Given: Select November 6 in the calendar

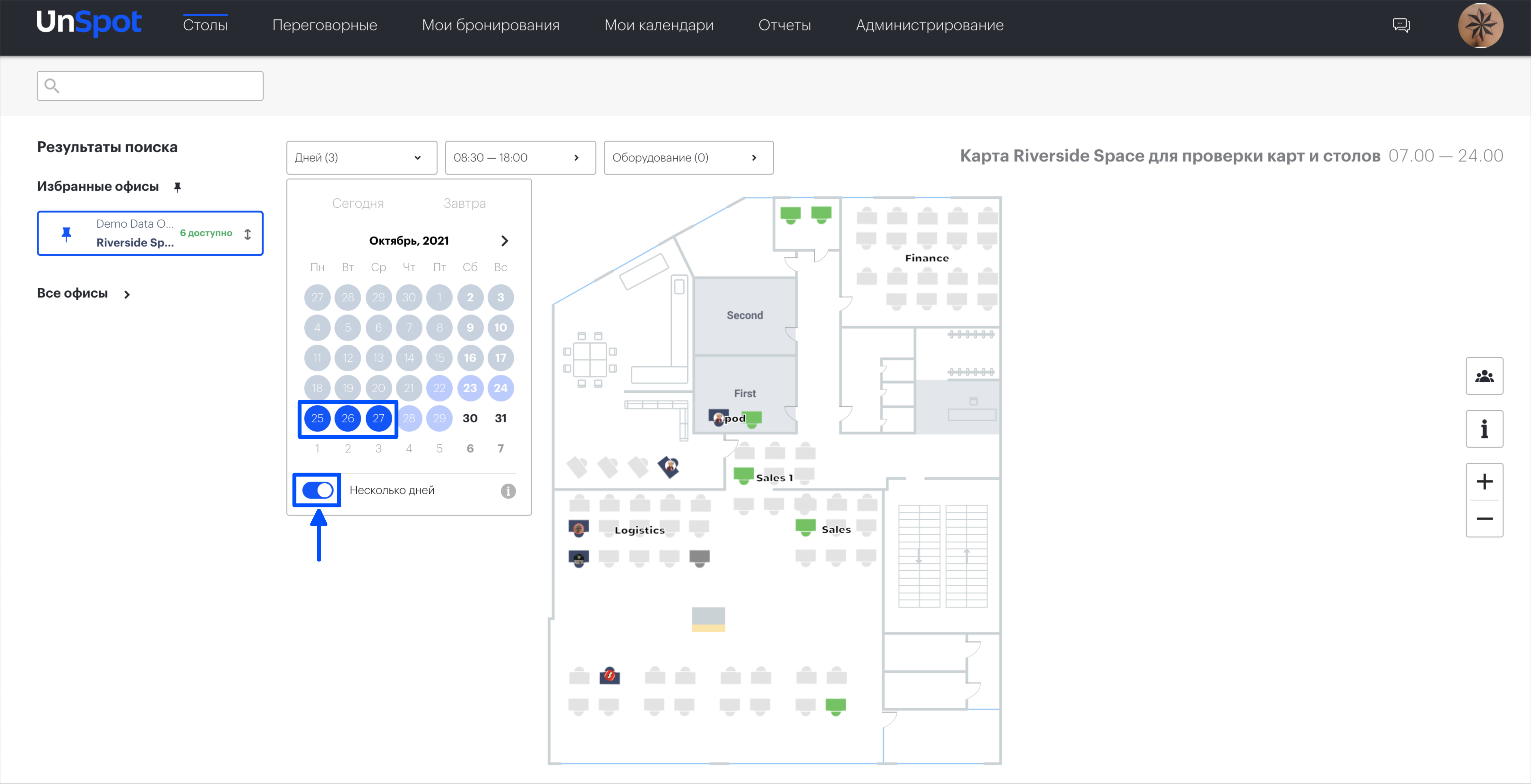Looking at the screenshot, I should point(470,449).
